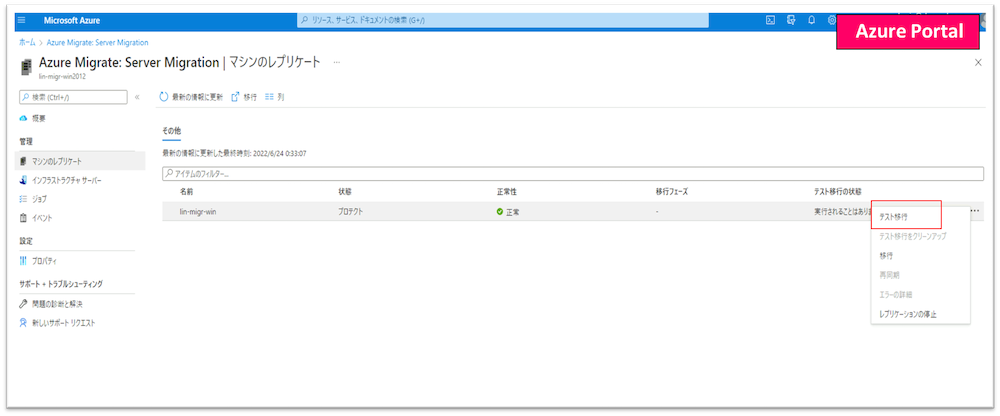Select レプリケーションの停止 in context menu
1000x416 pixels.
click(908, 314)
